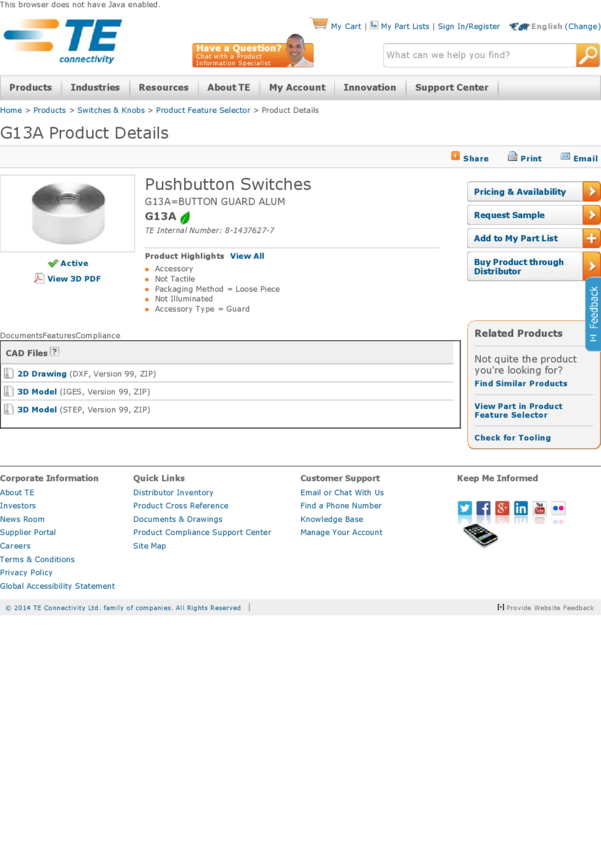Image resolution: width=601 pixels, height=850 pixels.
Task: Click Product Feature Selector breadcrumb
Action: pos(203,110)
